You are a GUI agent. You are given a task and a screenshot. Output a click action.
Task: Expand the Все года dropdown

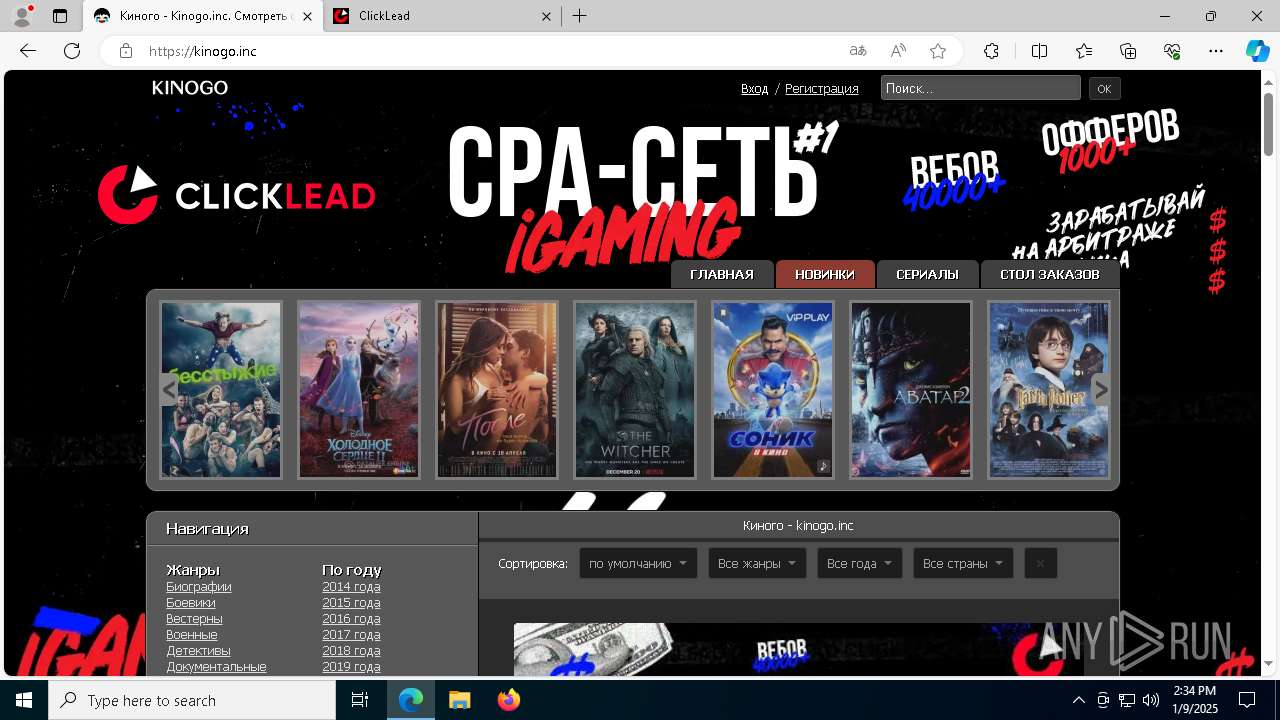click(860, 563)
